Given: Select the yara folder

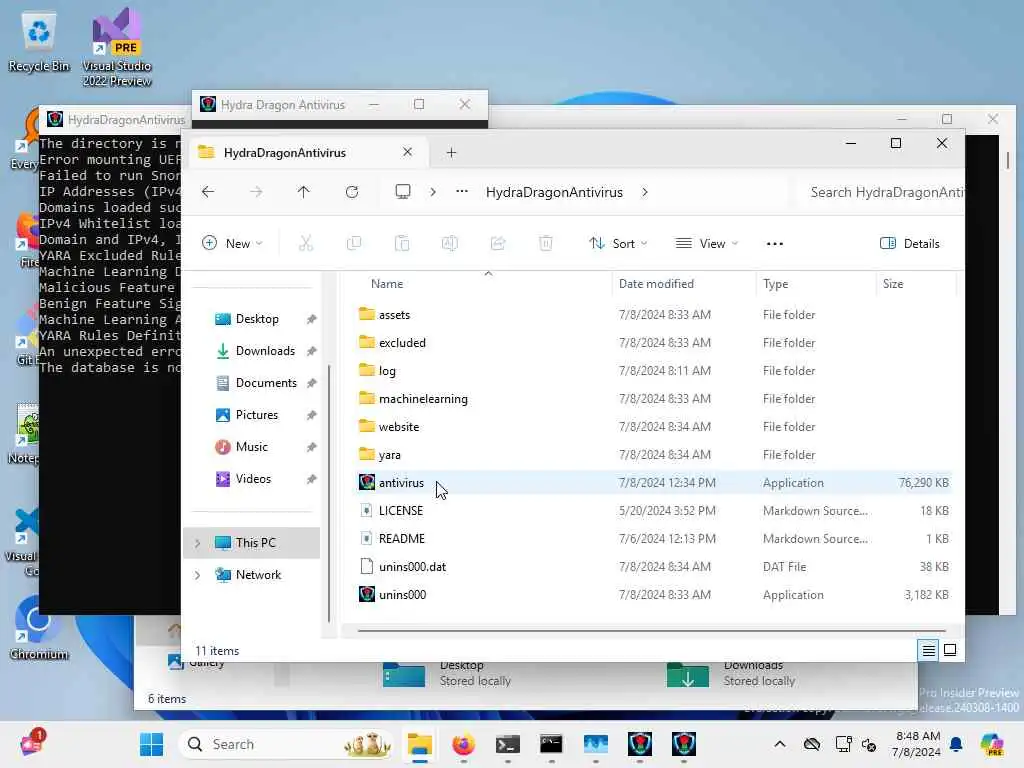Looking at the screenshot, I should [389, 455].
